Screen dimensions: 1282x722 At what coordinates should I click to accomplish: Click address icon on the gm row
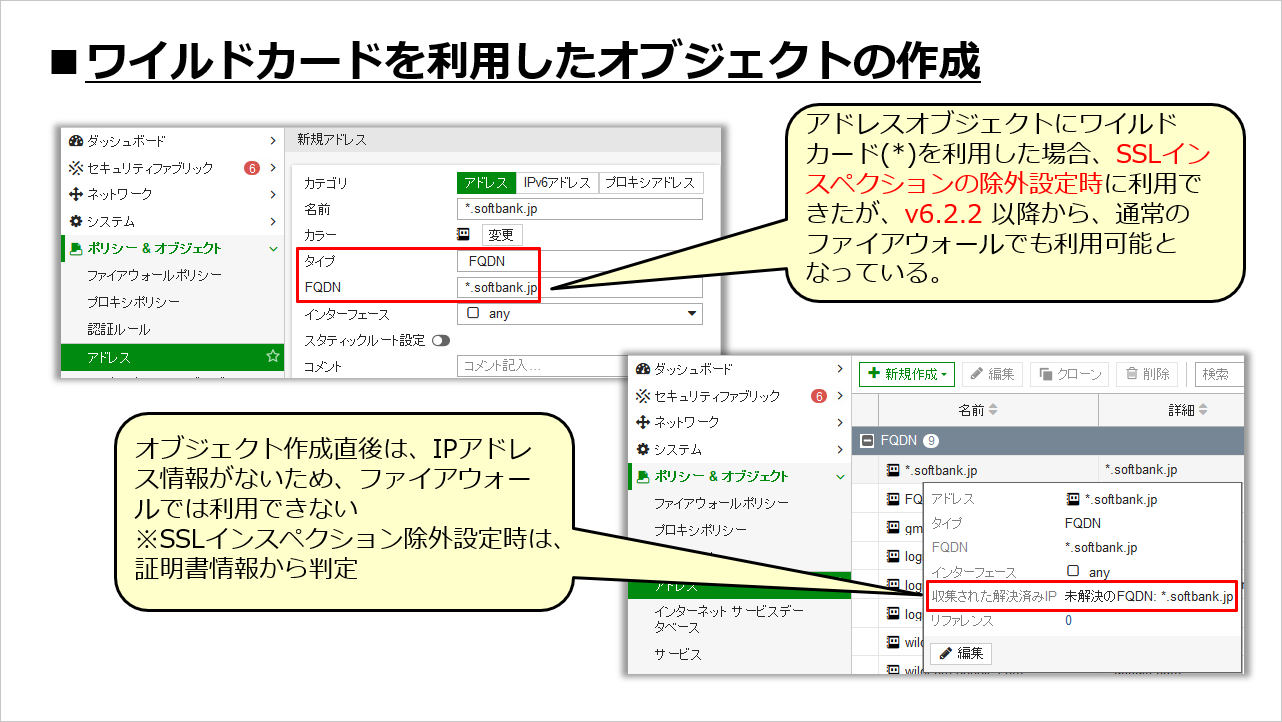click(894, 527)
